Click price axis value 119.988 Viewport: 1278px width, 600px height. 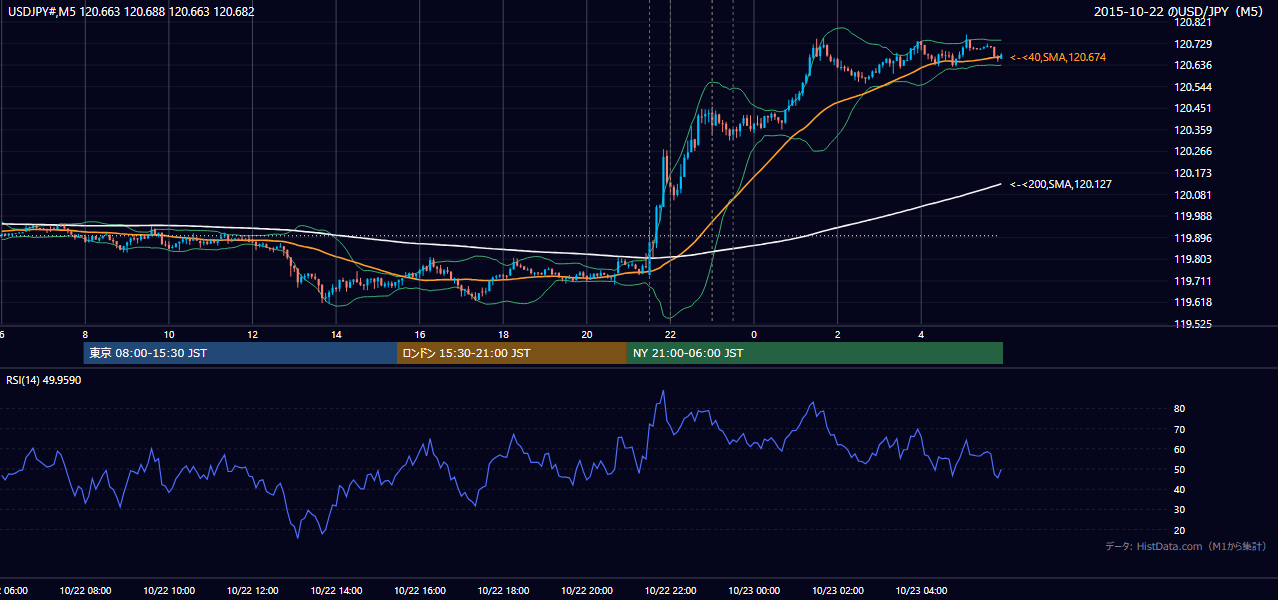[x=1192, y=216]
